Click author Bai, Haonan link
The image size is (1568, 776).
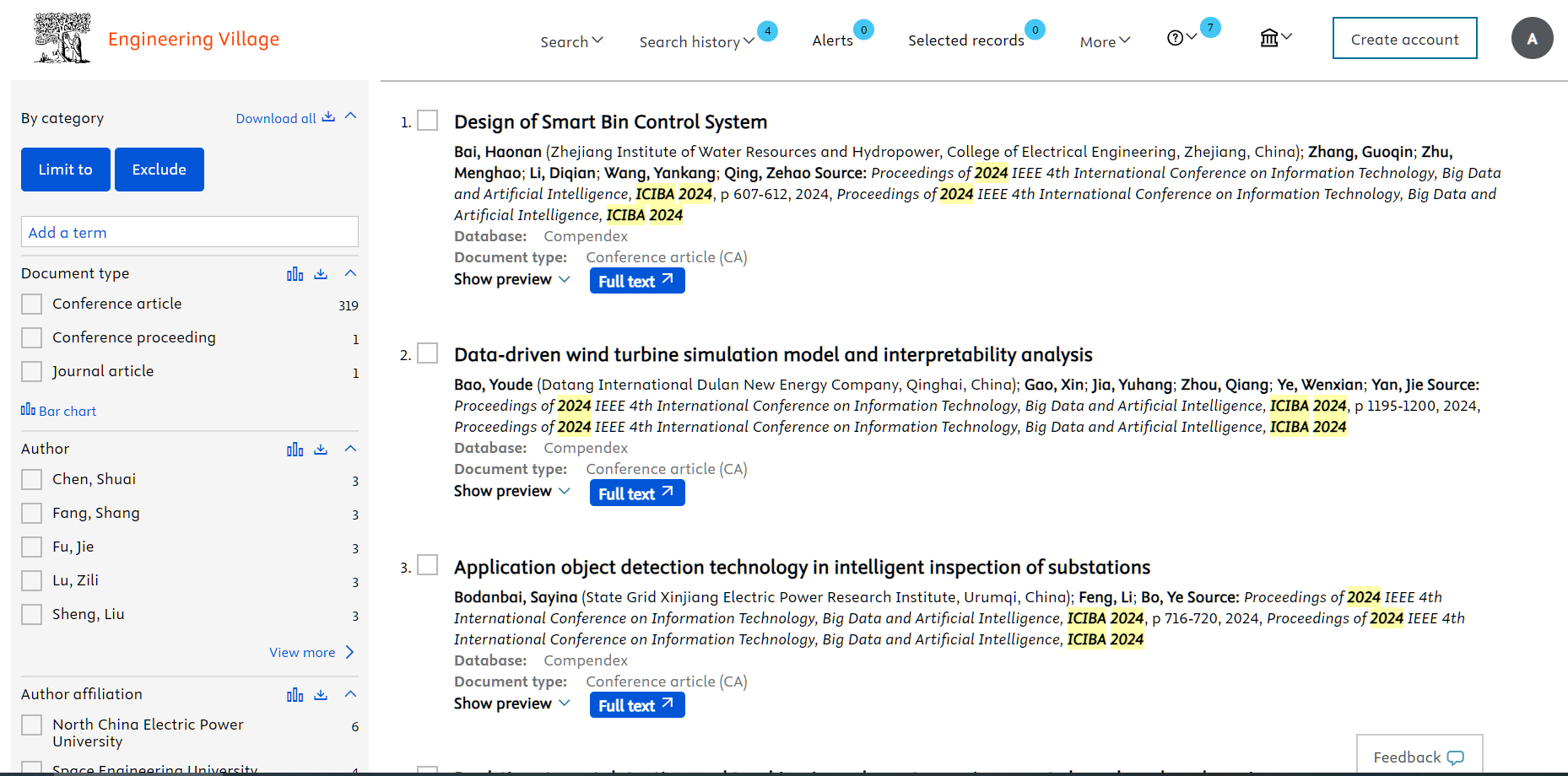(x=498, y=152)
